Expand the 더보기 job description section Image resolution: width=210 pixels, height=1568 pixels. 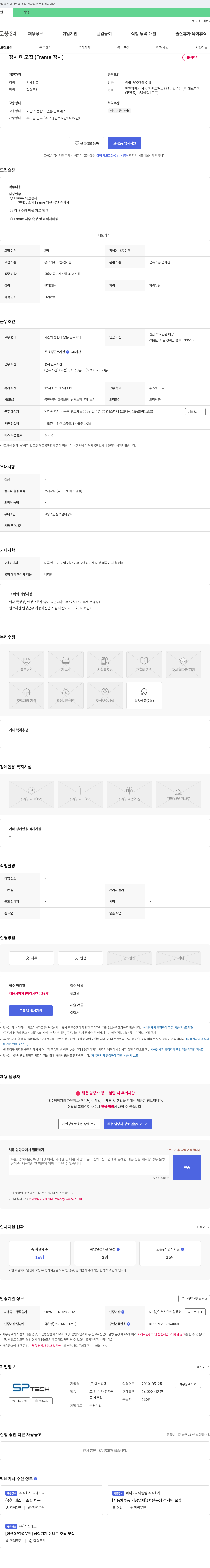[x=105, y=235]
